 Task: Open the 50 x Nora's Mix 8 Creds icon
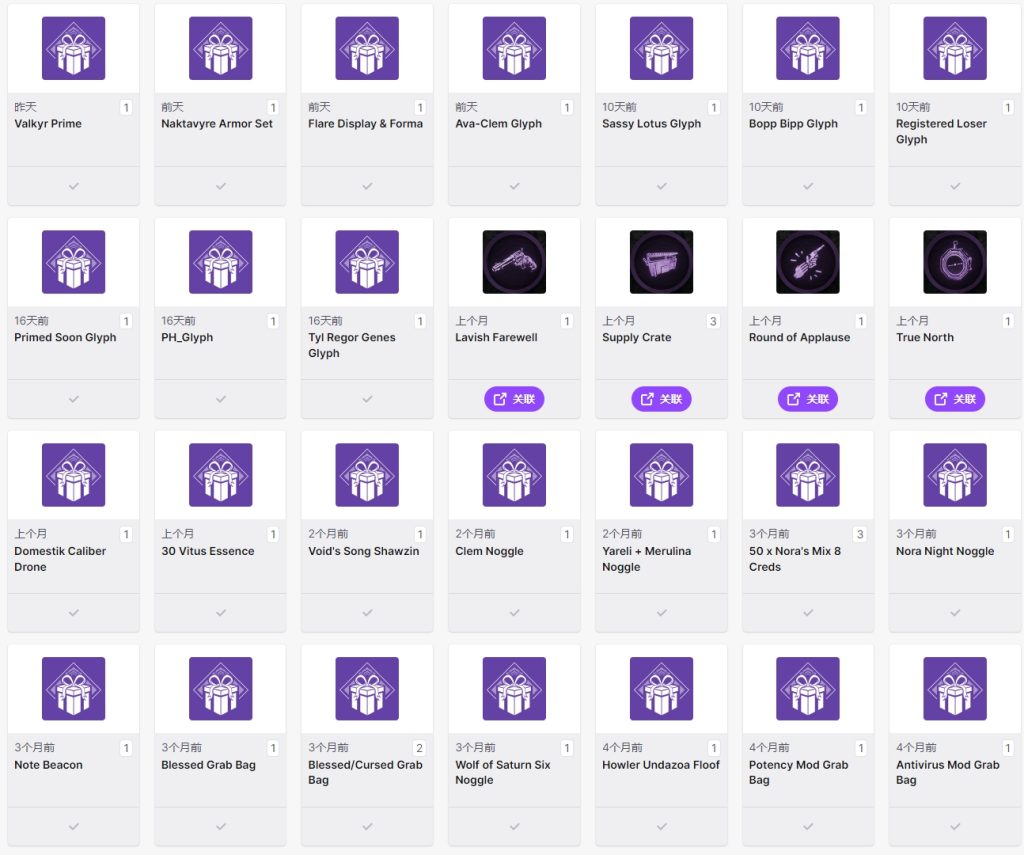808,475
